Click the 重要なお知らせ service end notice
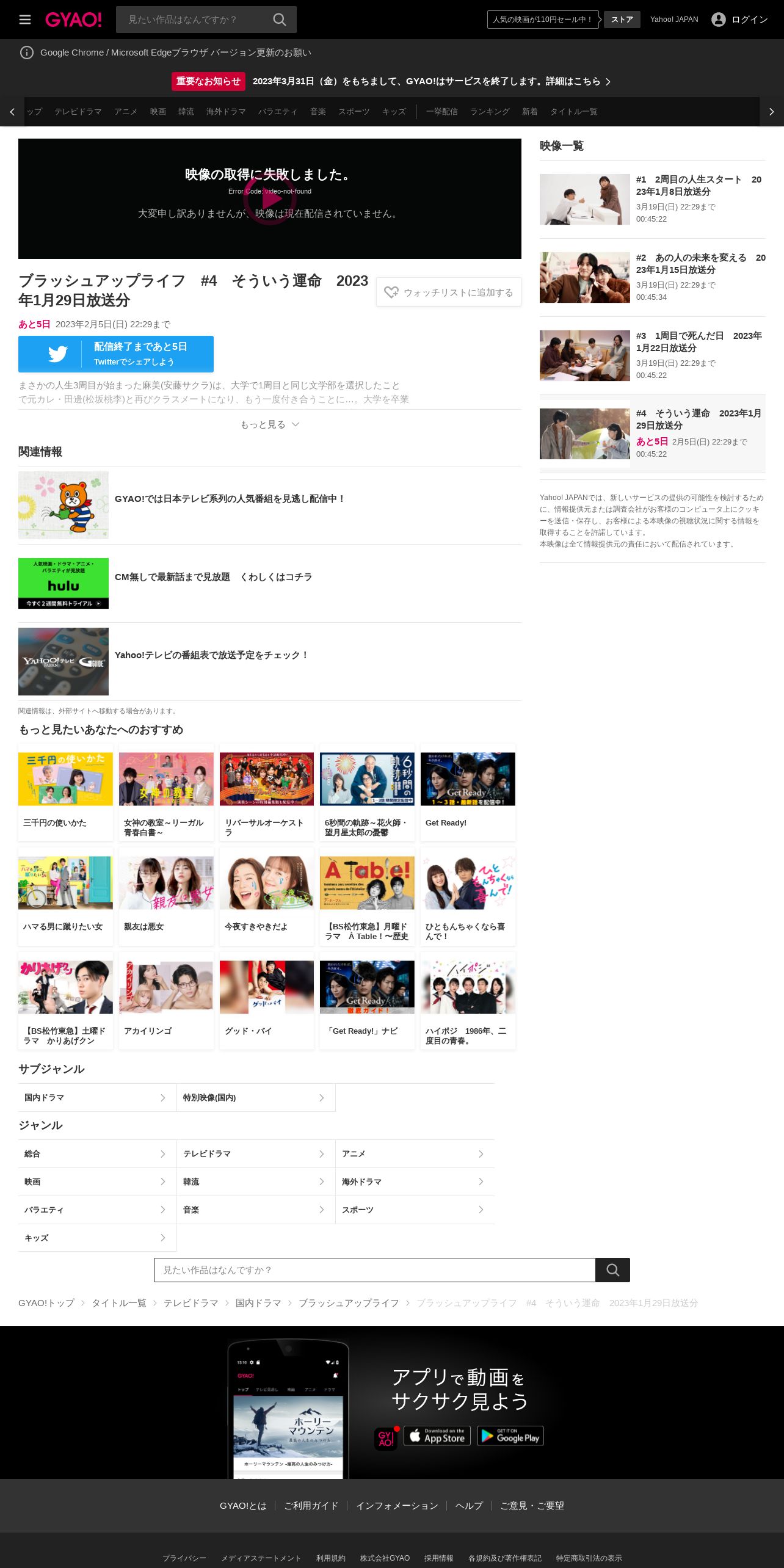Image resolution: width=784 pixels, height=1568 pixels. (x=391, y=81)
